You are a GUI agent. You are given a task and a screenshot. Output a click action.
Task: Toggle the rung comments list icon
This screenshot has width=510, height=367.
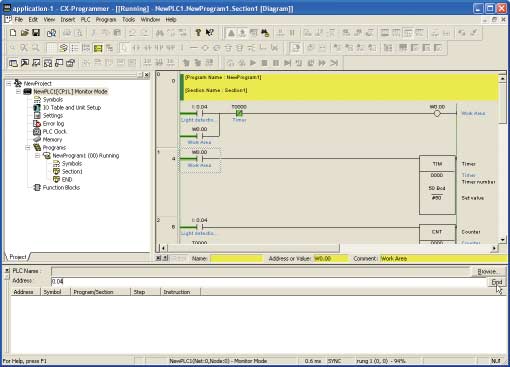click(x=75, y=48)
